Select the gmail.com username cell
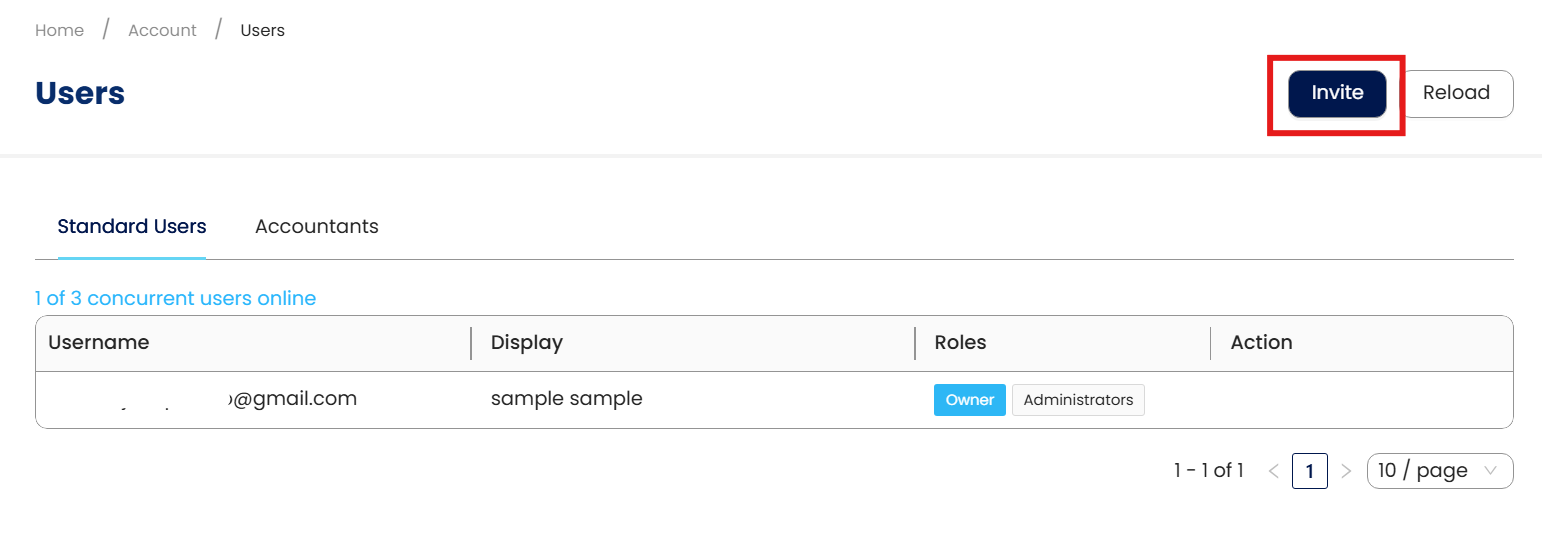 pos(290,399)
